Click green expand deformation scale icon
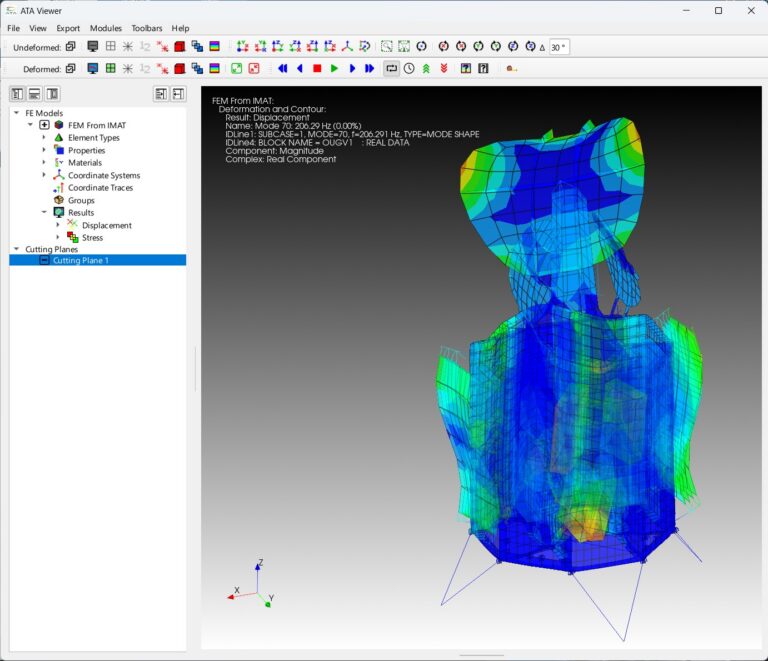Screen dimensions: 768x661 (x=237, y=69)
